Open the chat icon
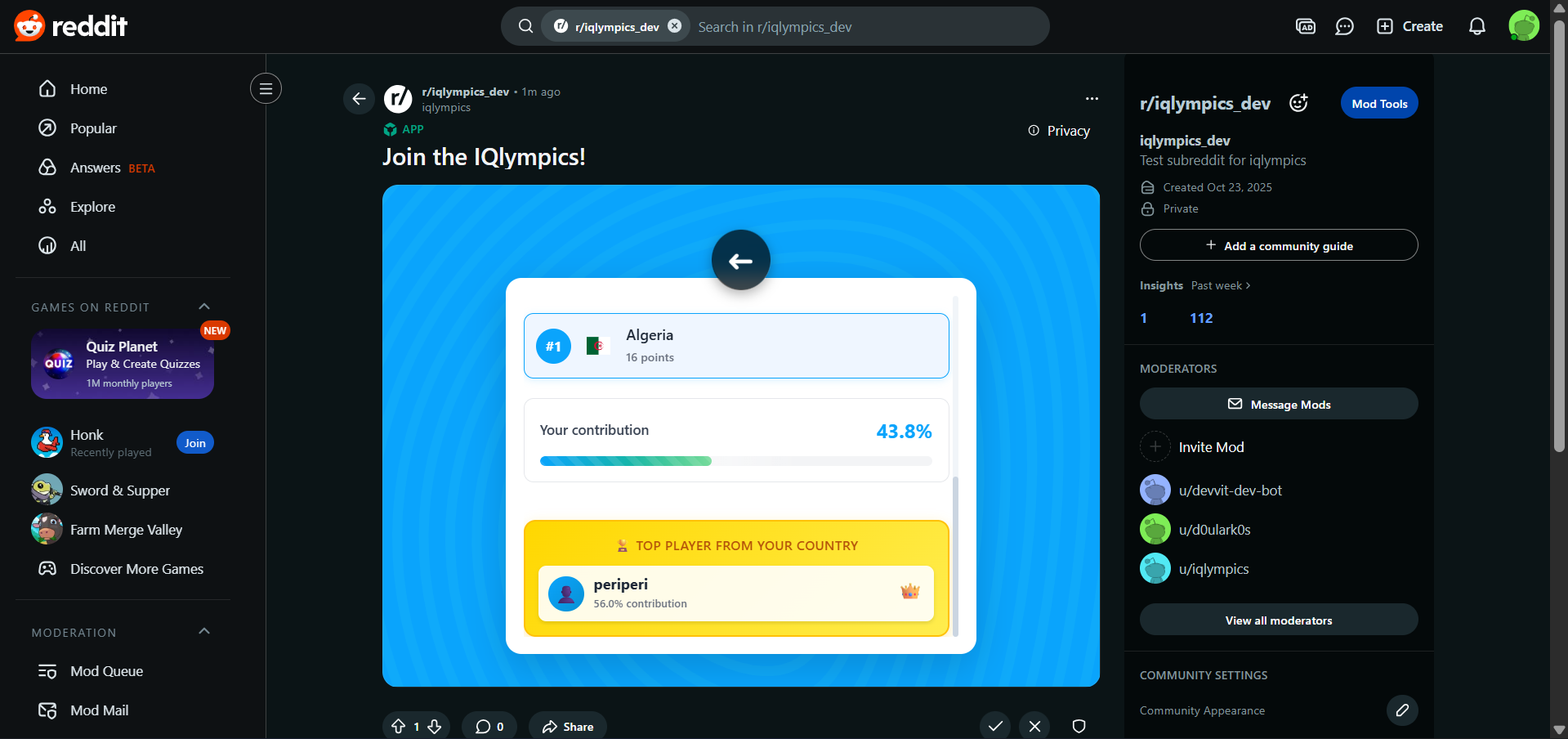The image size is (1568, 739). tap(1344, 26)
